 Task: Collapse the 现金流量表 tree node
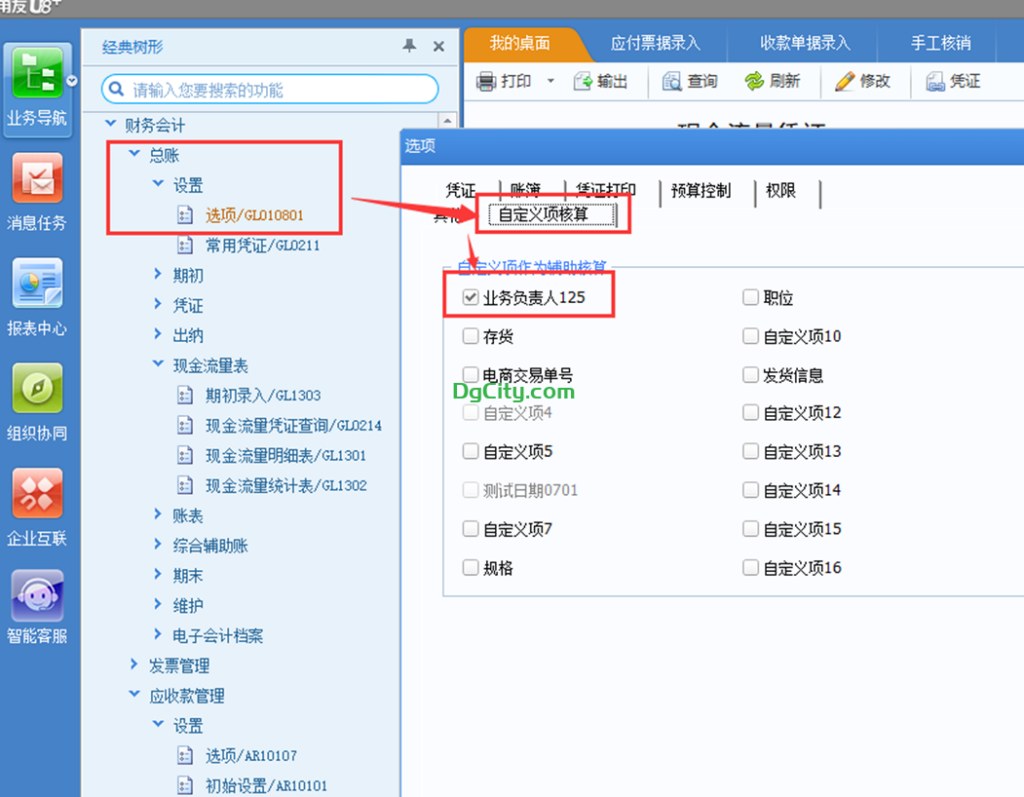click(x=158, y=365)
